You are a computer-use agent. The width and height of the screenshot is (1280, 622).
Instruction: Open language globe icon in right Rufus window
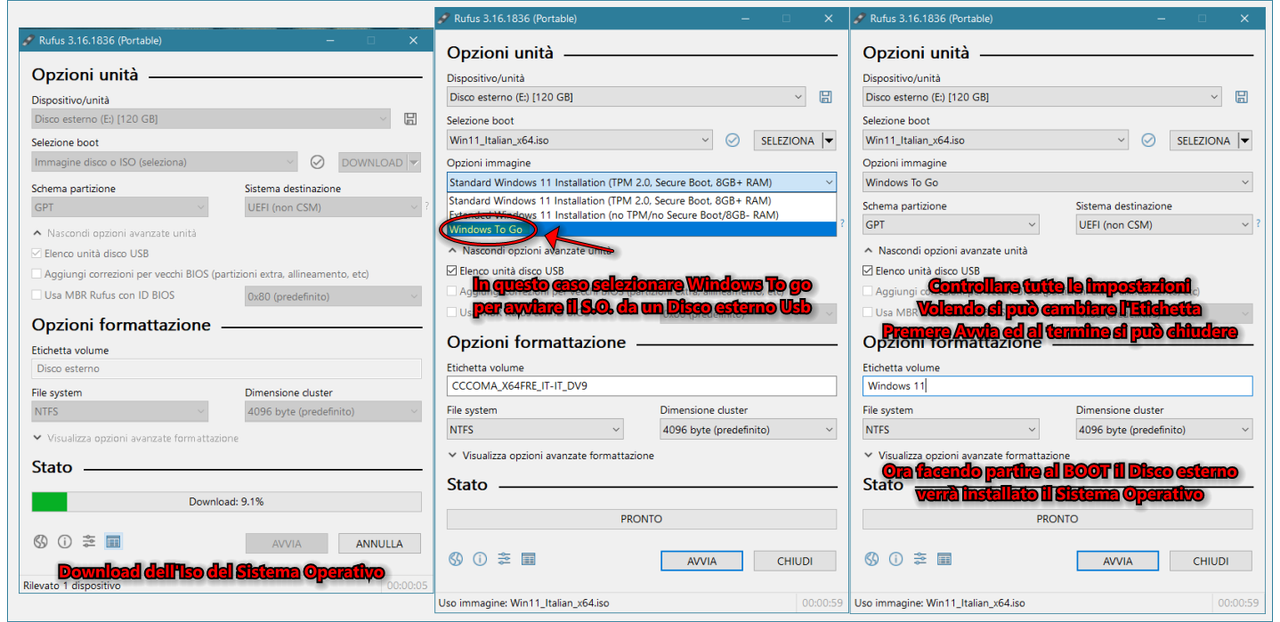[872, 559]
